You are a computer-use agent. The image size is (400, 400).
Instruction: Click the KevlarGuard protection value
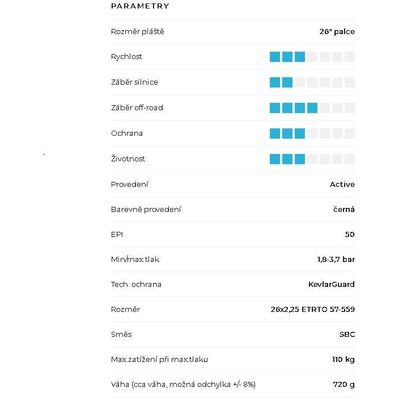(x=331, y=284)
